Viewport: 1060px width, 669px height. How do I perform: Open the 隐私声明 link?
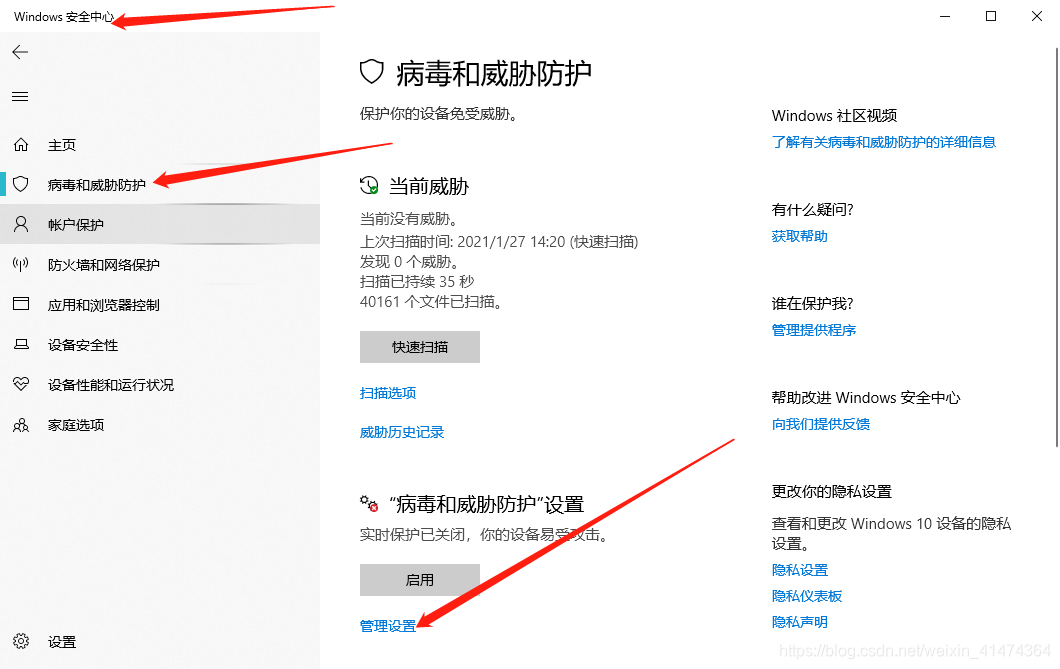click(x=800, y=622)
